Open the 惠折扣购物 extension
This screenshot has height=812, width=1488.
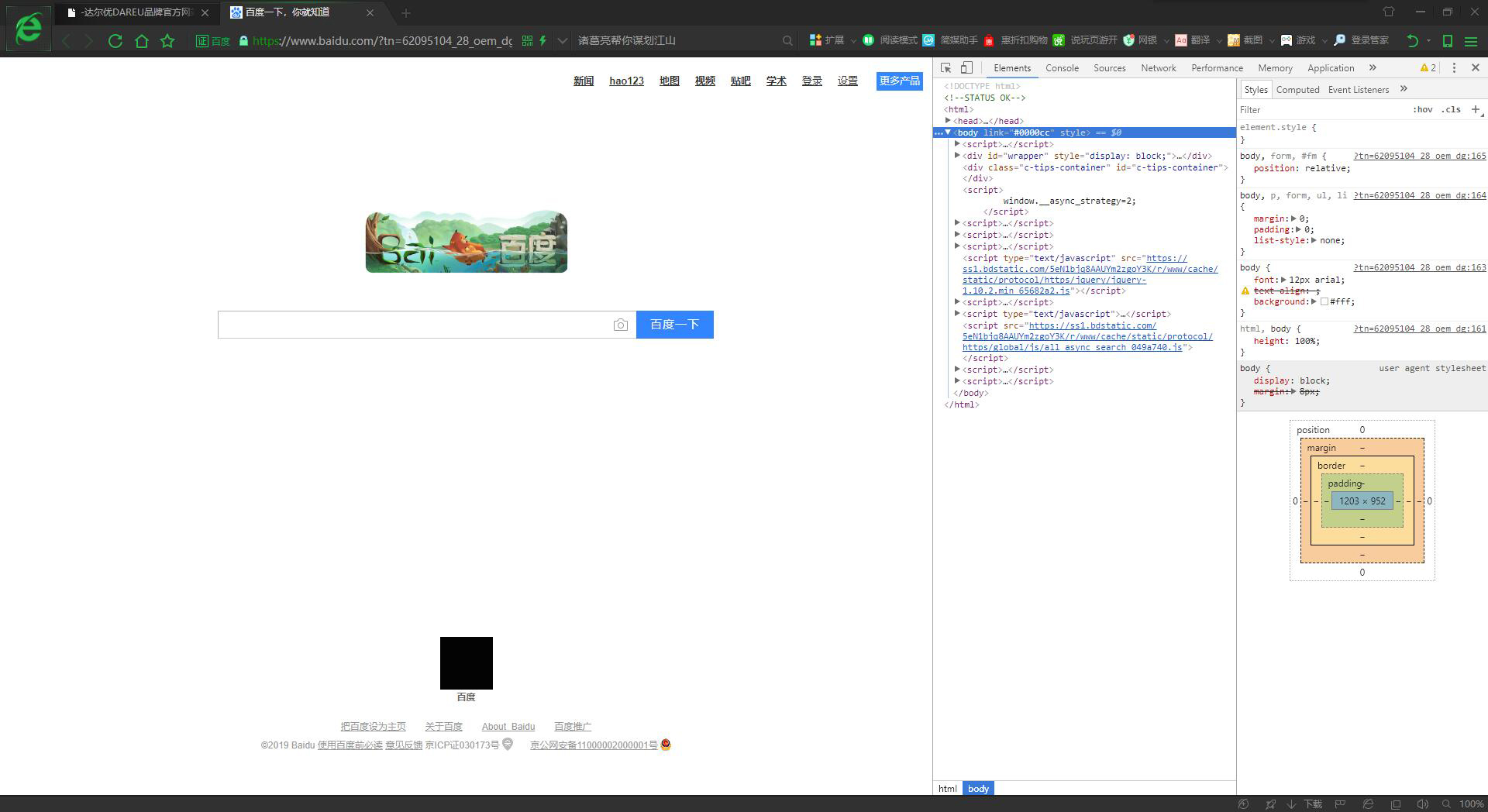coord(1015,40)
